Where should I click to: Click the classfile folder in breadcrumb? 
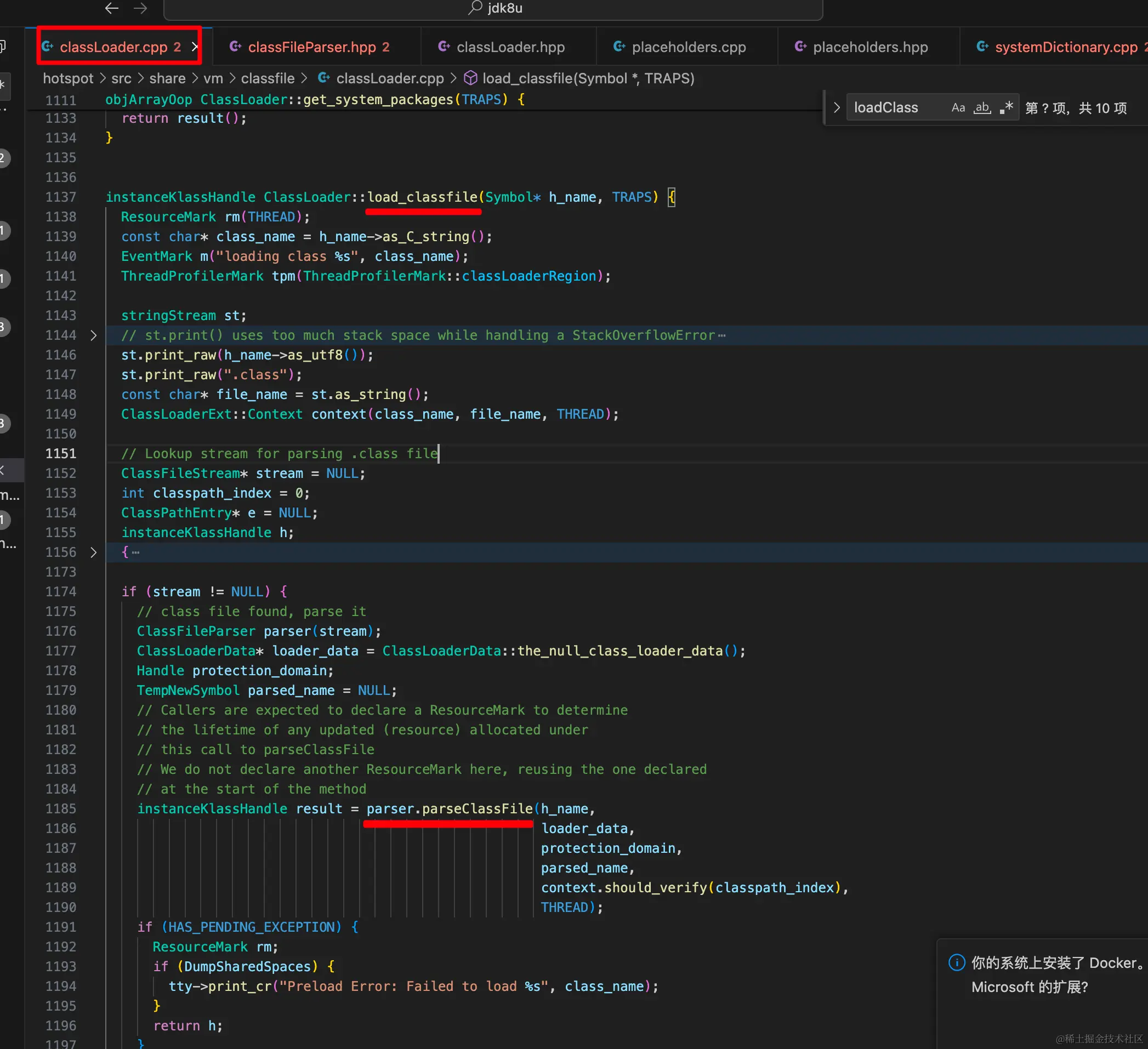coord(268,78)
